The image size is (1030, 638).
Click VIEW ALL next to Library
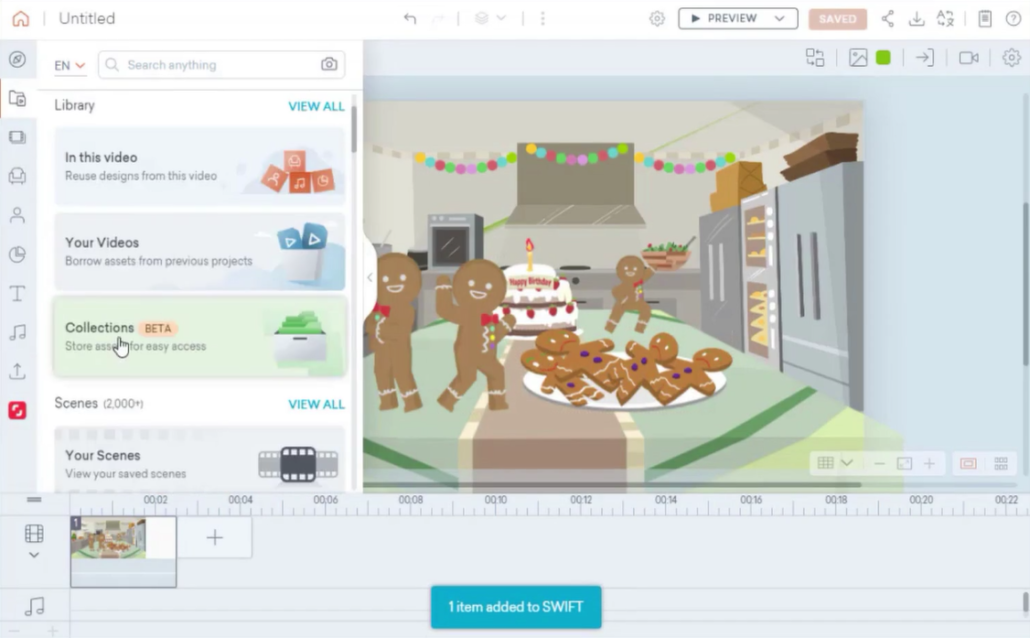click(316, 106)
